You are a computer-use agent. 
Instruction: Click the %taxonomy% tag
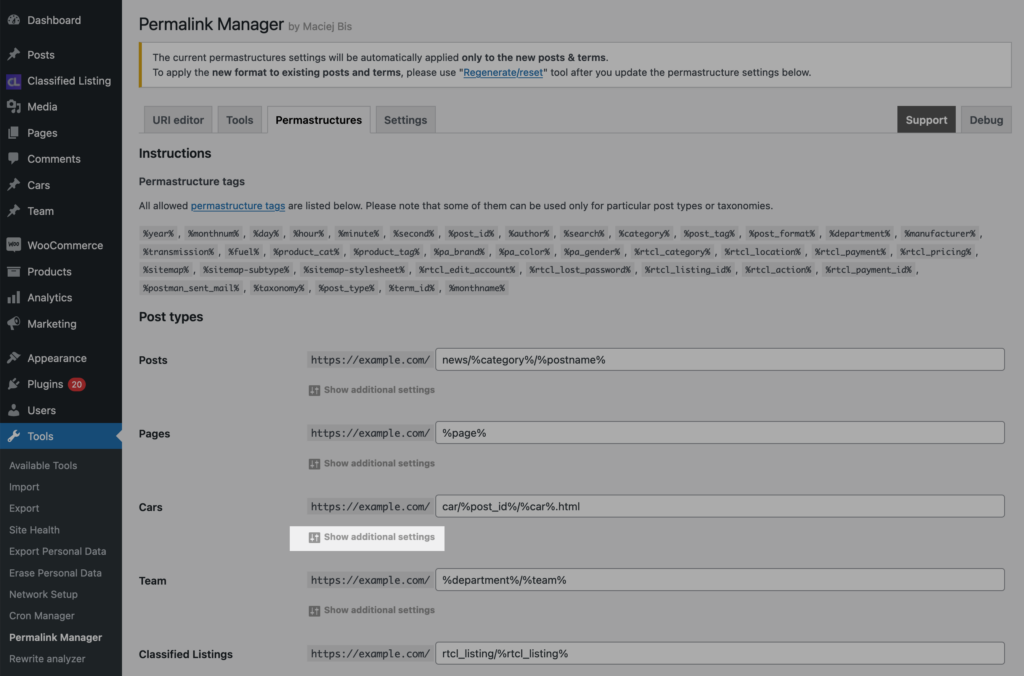coord(279,288)
